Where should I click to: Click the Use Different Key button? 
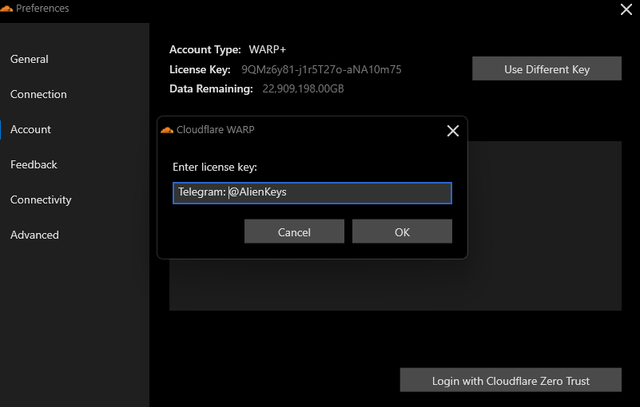[547, 69]
